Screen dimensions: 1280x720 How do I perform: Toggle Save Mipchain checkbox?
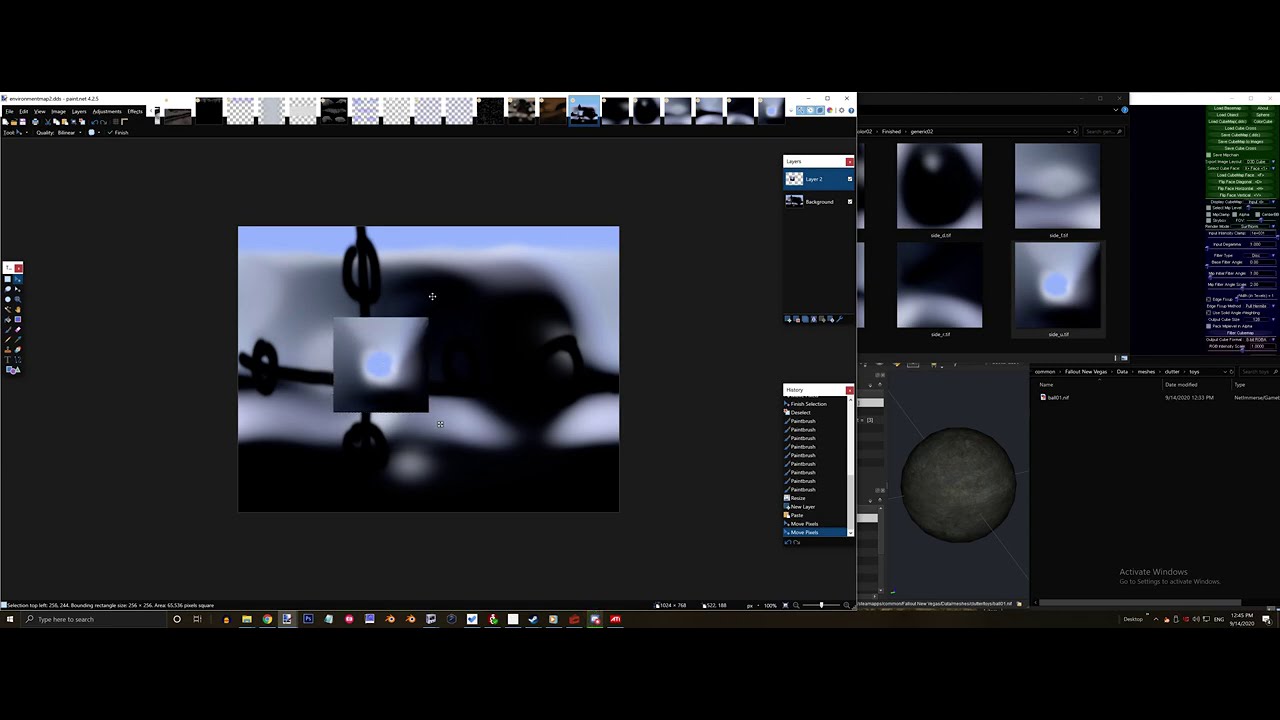tap(1209, 155)
